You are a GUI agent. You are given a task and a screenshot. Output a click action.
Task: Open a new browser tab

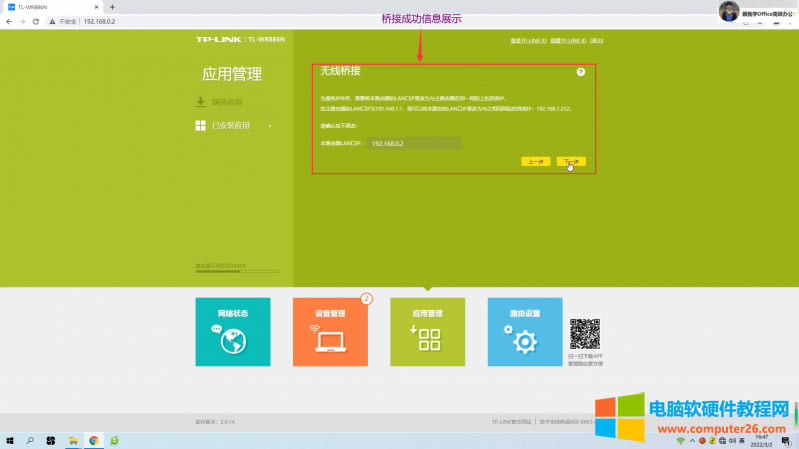pyautogui.click(x=112, y=7)
